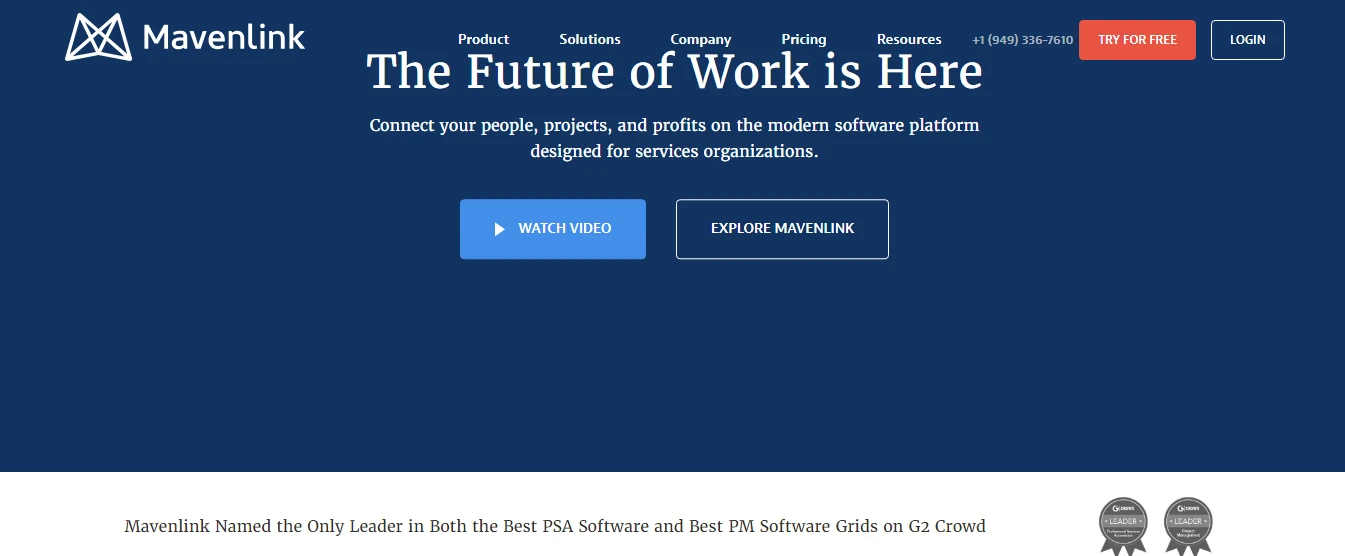
Task: Click the 'Connect your people, projects, and profits' line
Action: [674, 125]
